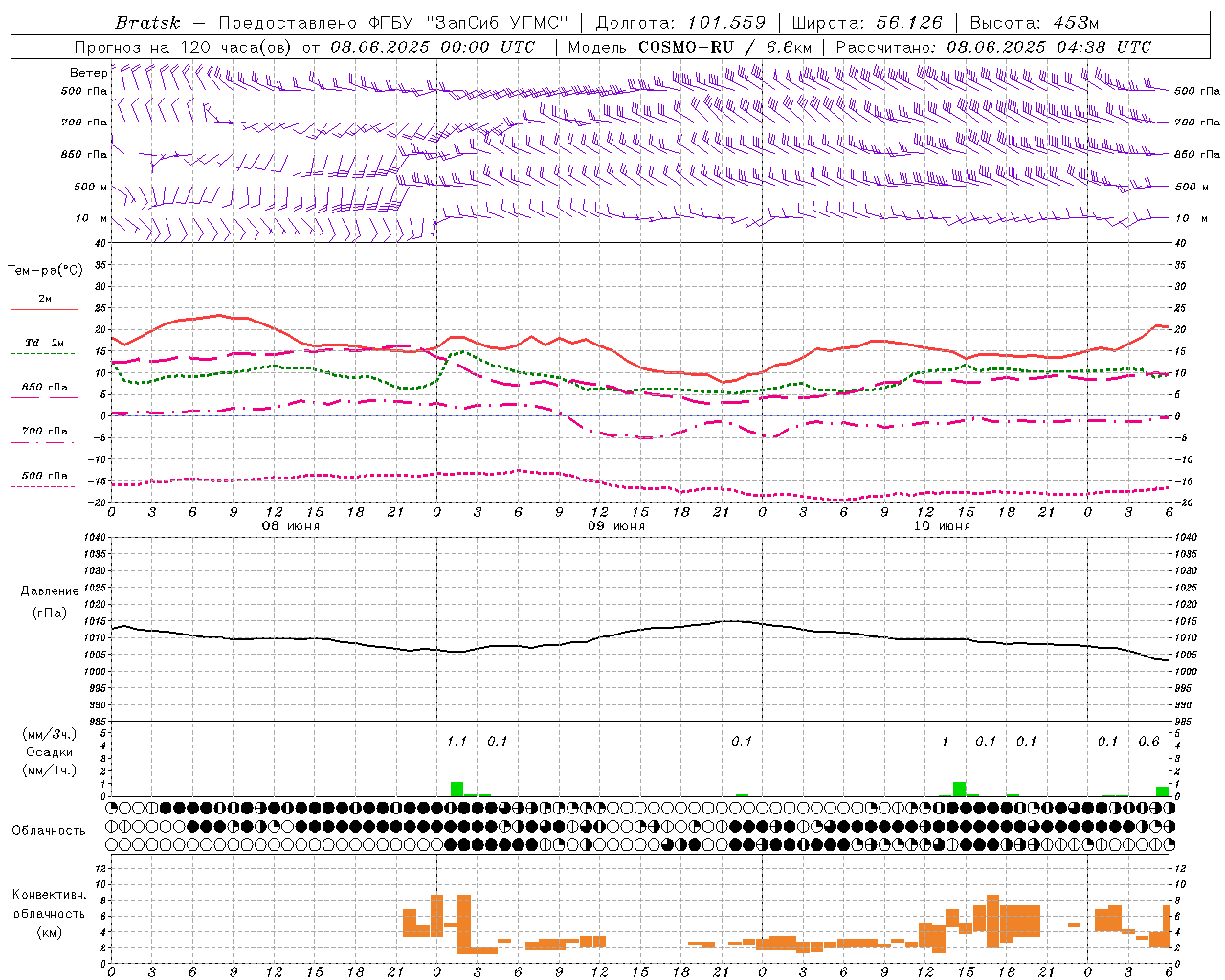Click the green precipitation bar under 1.1
The width and height of the screenshot is (1225, 980).
click(457, 790)
